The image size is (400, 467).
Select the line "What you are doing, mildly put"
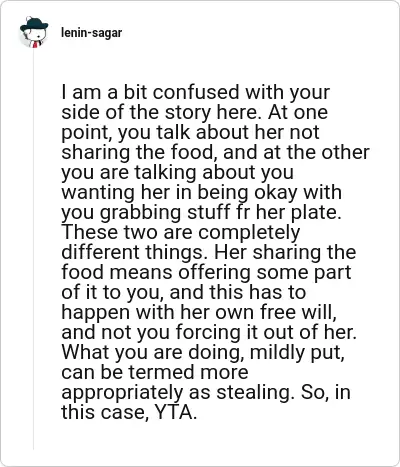203,353
